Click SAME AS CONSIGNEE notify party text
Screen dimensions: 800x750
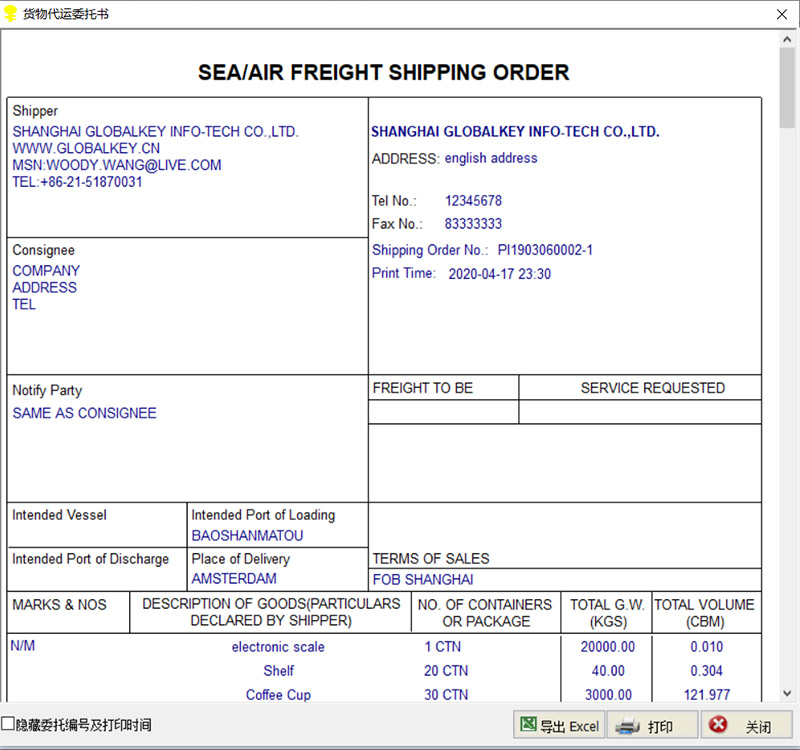[x=85, y=413]
